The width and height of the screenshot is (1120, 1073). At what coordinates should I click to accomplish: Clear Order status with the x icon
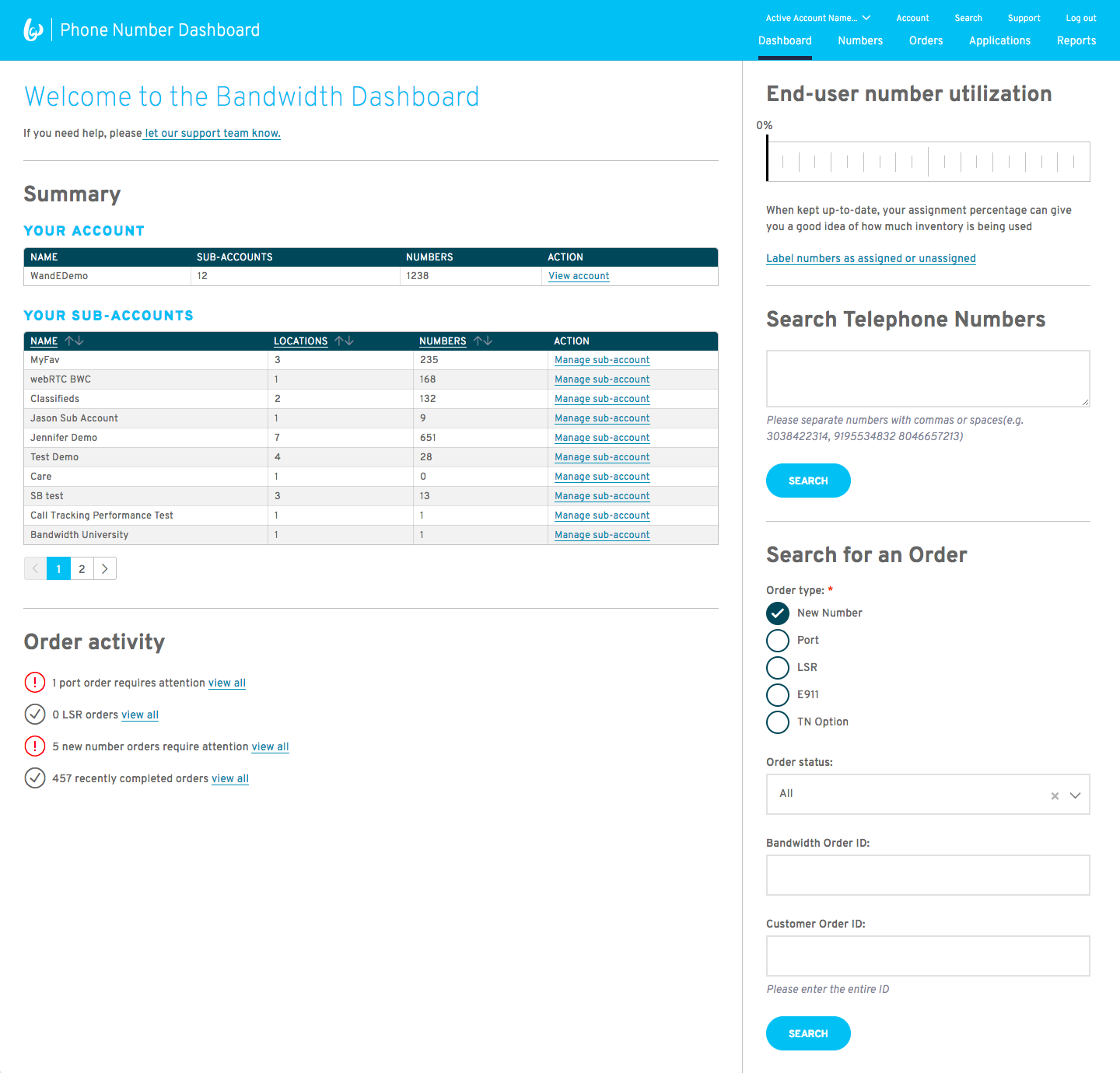1055,795
